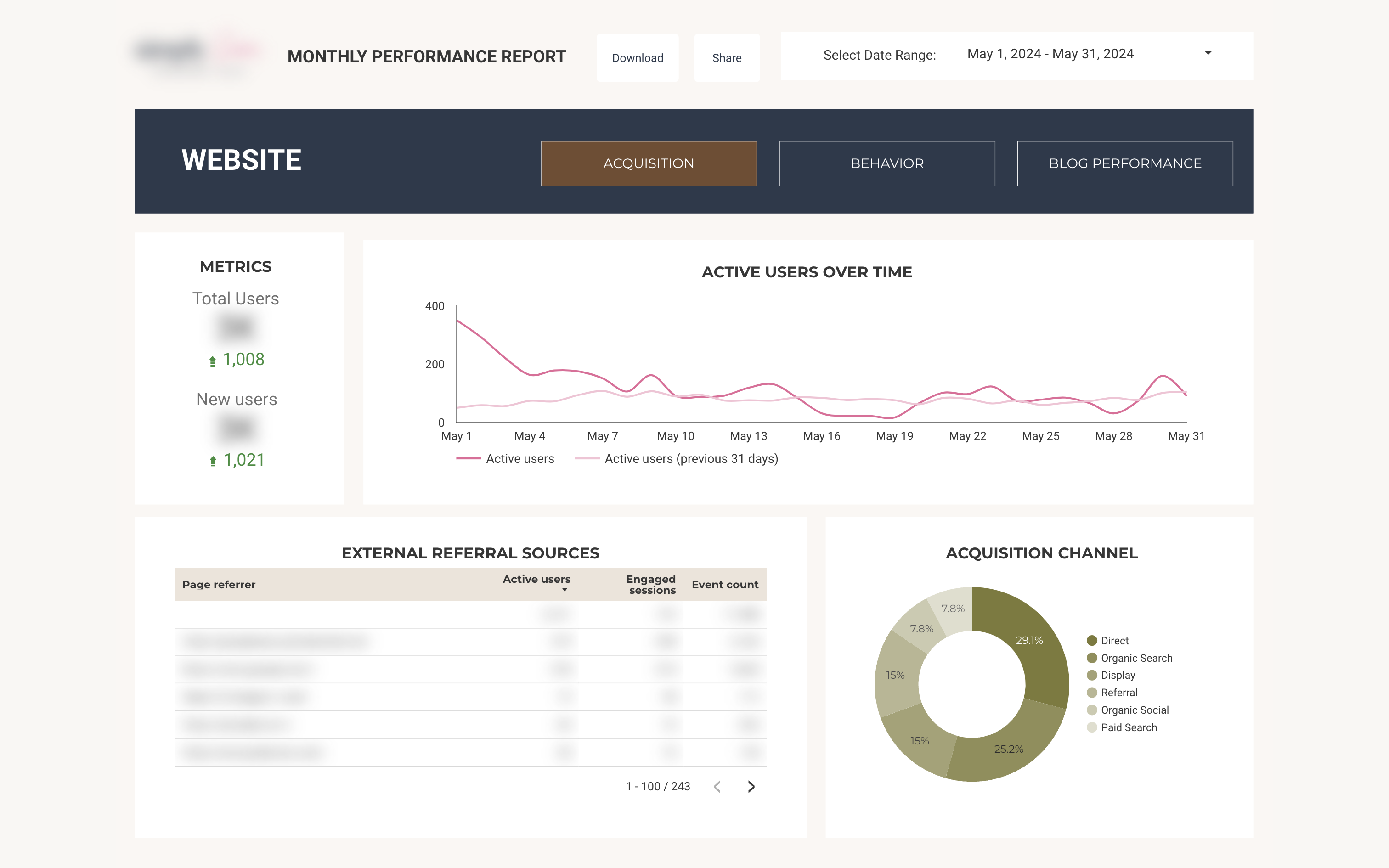Open the date range selector dropdown
The width and height of the screenshot is (1389, 868).
tap(1050, 53)
